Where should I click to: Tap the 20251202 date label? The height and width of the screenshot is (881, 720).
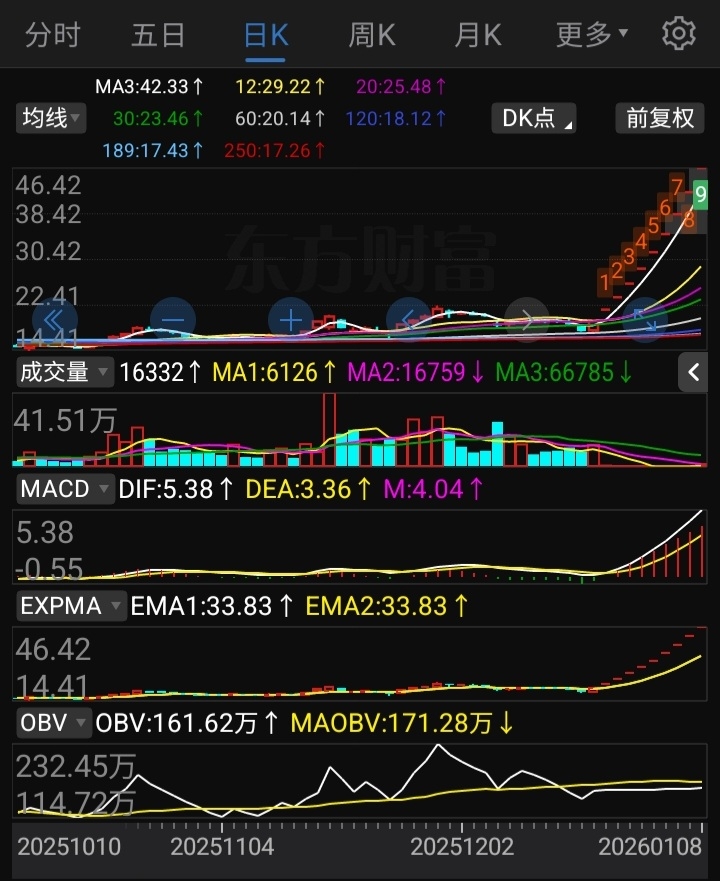(461, 847)
